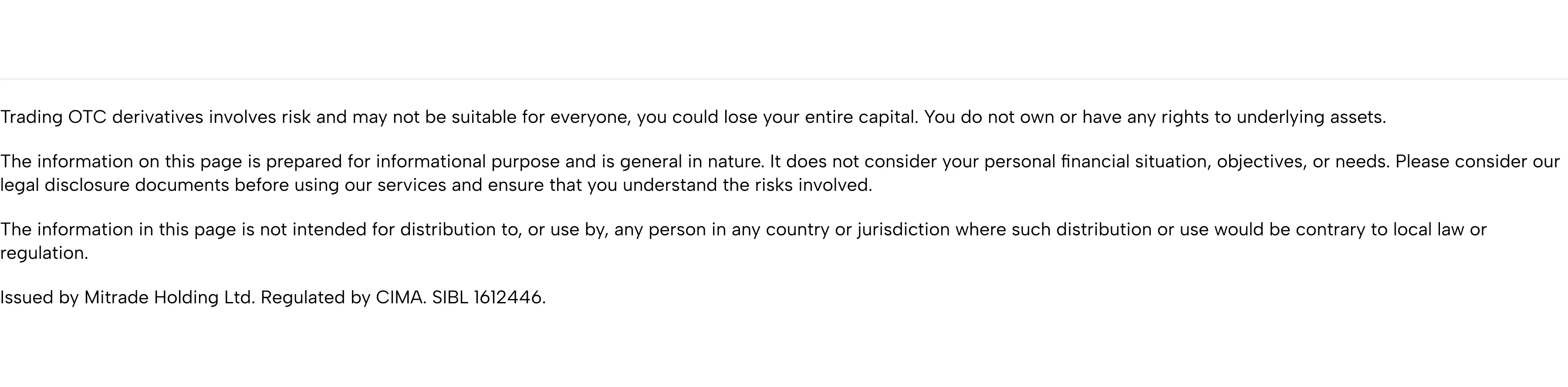Screen dimensions: 1568x387
Task: Click the word "regulation." on its own line
Action: 44,253
